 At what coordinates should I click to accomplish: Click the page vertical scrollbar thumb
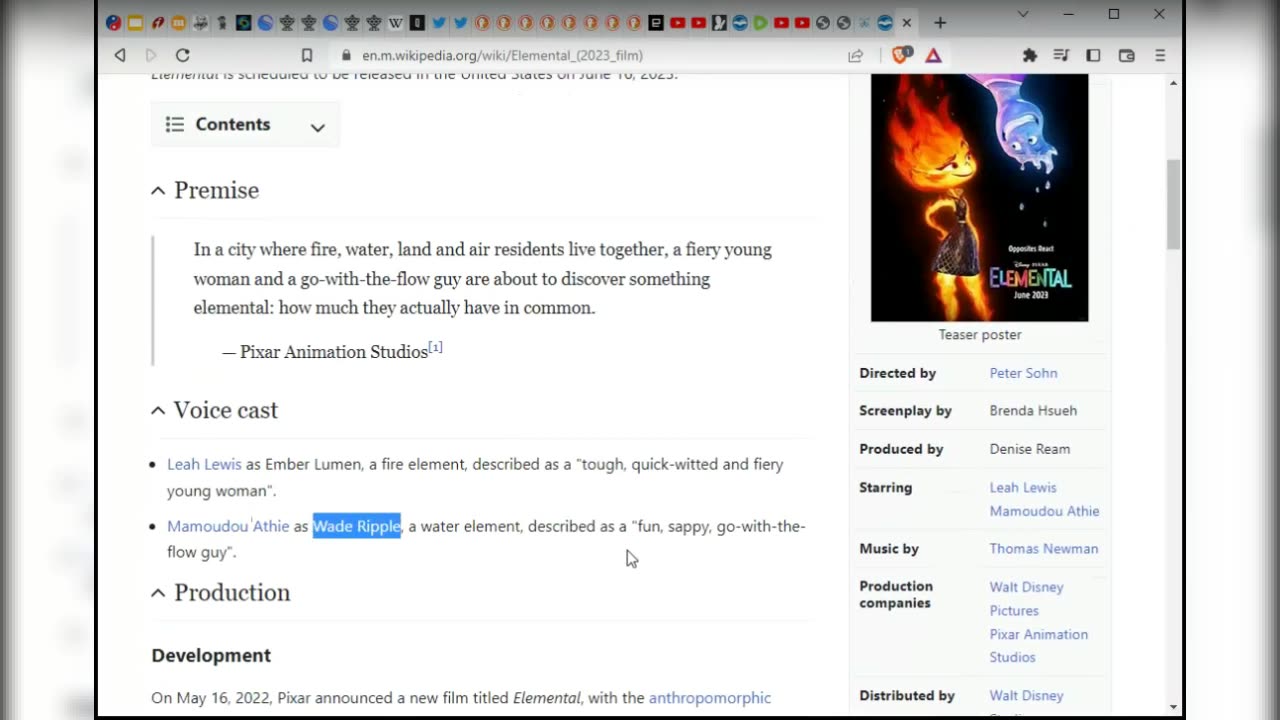click(x=1174, y=204)
